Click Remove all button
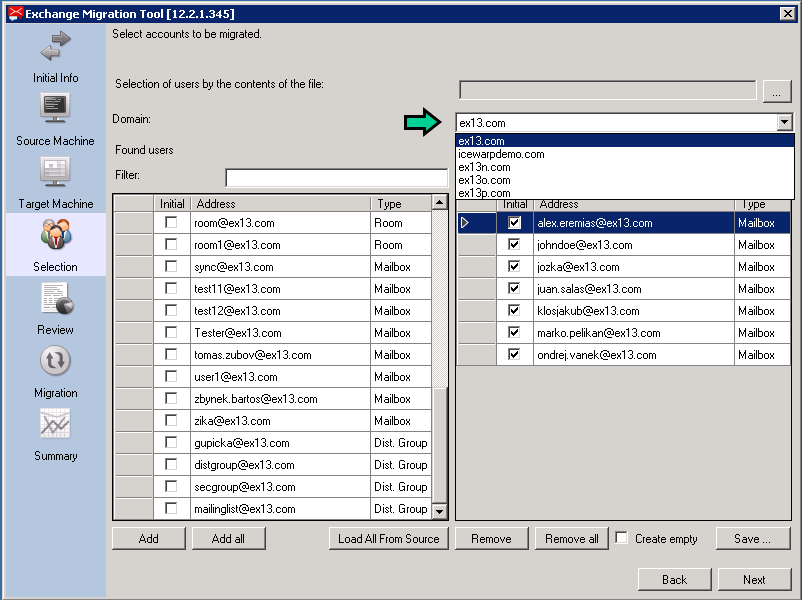 571,539
